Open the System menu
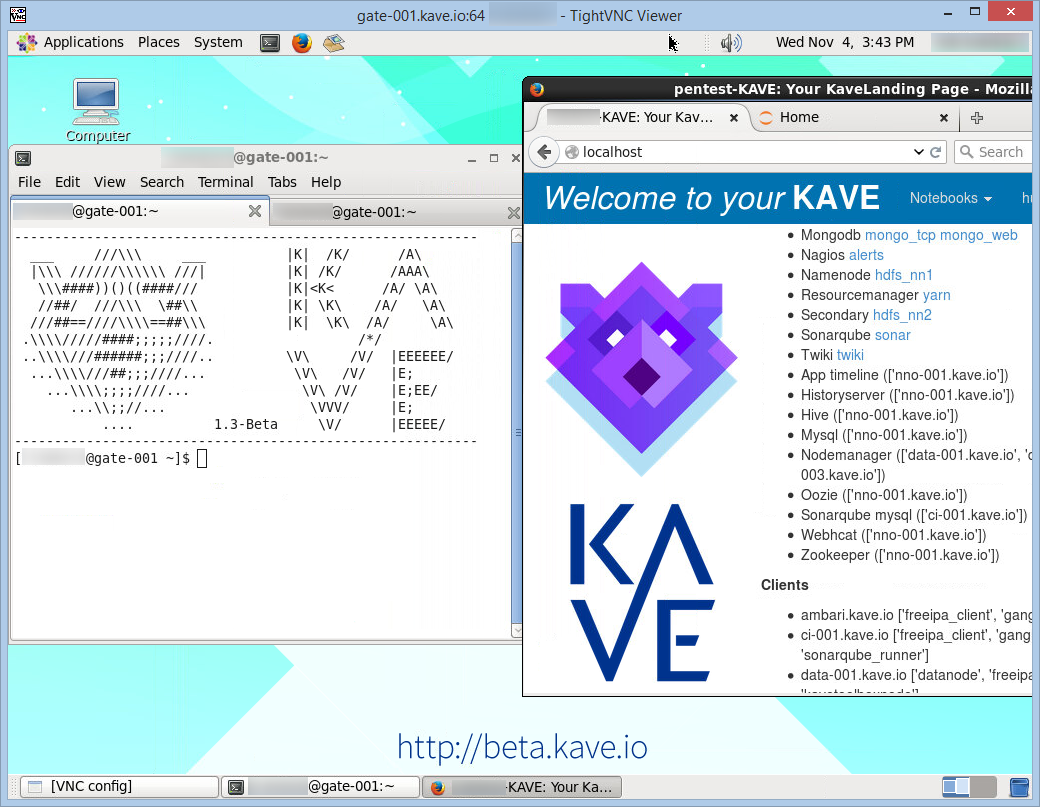Image resolution: width=1040 pixels, height=807 pixels. [x=218, y=42]
